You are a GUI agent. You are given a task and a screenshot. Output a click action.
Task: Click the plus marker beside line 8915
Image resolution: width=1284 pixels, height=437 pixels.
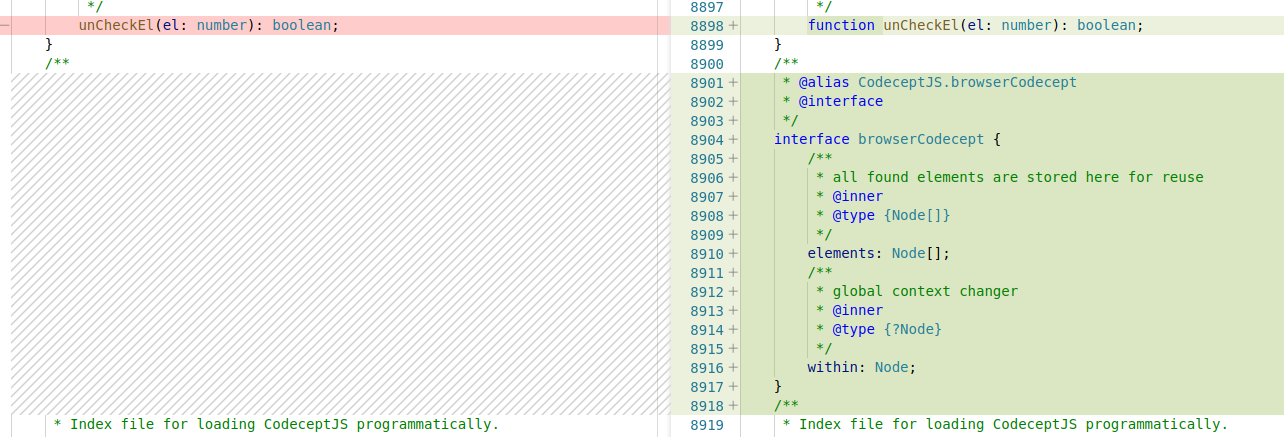tap(734, 348)
